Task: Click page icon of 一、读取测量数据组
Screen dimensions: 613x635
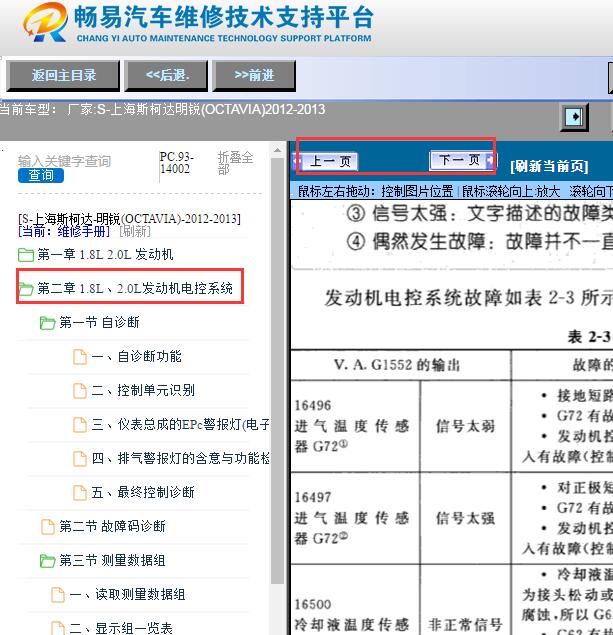Action: tap(58, 595)
